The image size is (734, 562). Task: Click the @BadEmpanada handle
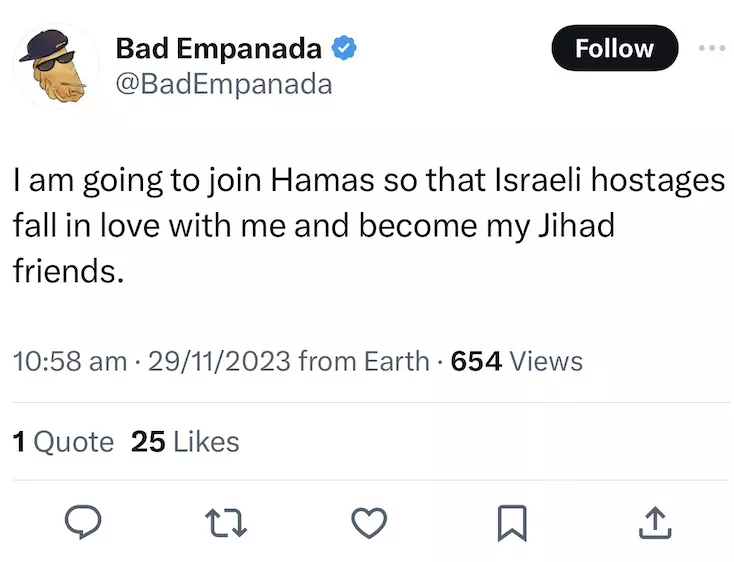(x=224, y=85)
